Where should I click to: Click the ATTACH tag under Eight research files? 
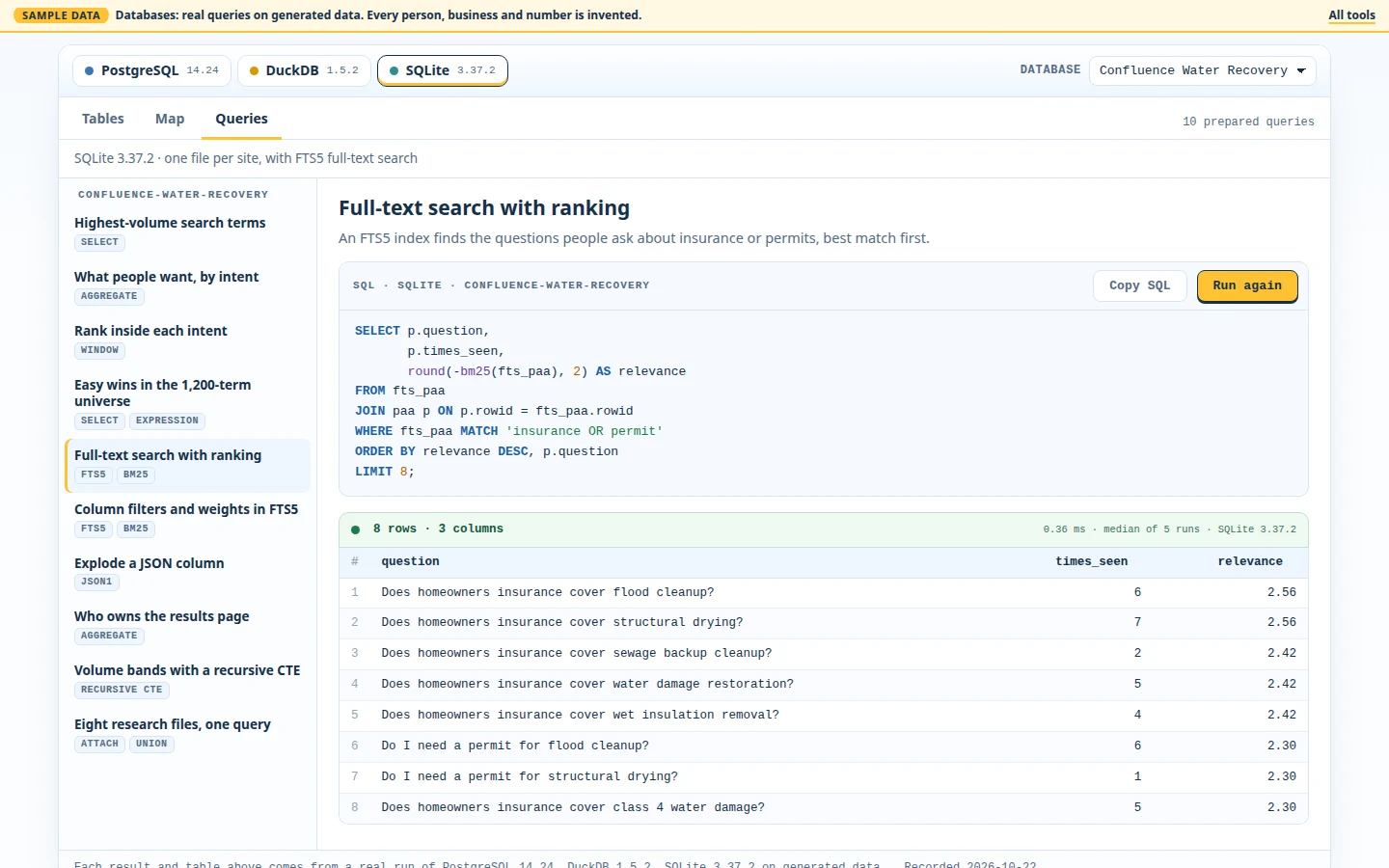point(99,744)
